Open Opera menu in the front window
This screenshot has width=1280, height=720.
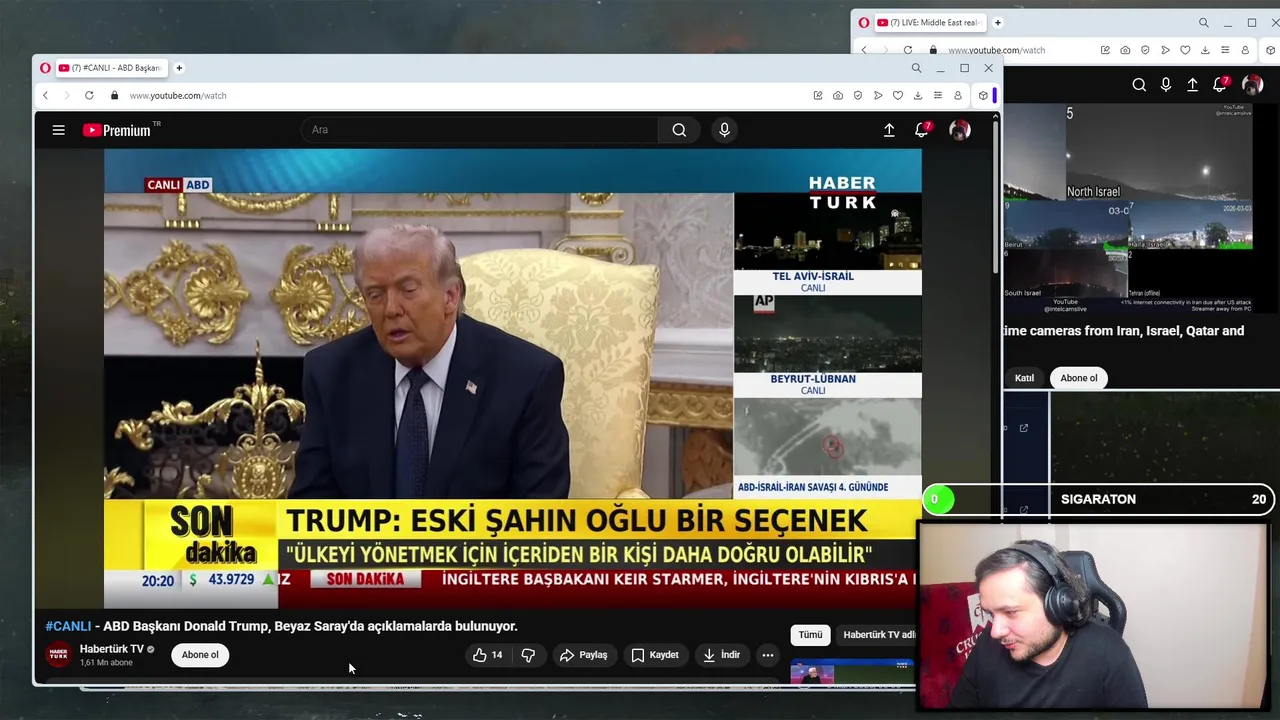tap(45, 68)
